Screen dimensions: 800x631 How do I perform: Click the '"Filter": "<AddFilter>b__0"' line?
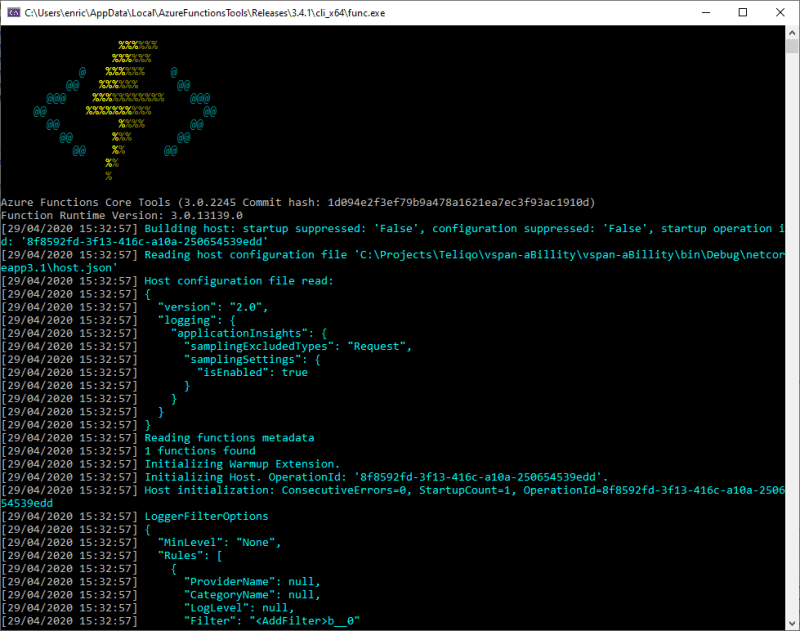[x=181, y=621]
